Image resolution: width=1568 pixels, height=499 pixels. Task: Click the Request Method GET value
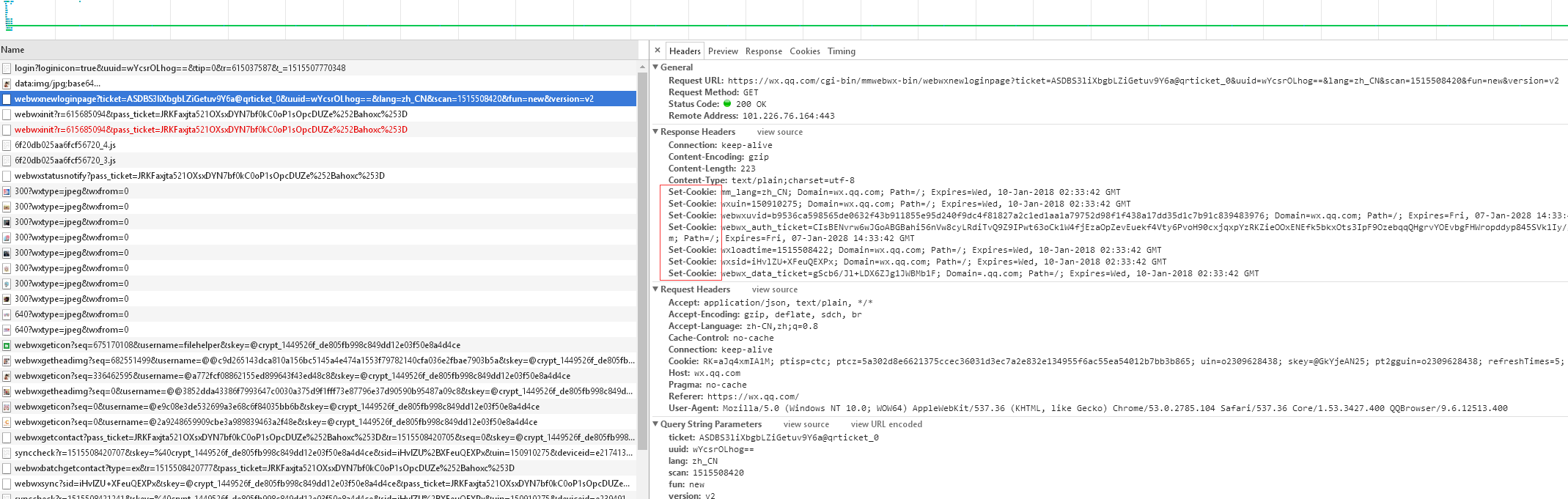pyautogui.click(x=751, y=92)
